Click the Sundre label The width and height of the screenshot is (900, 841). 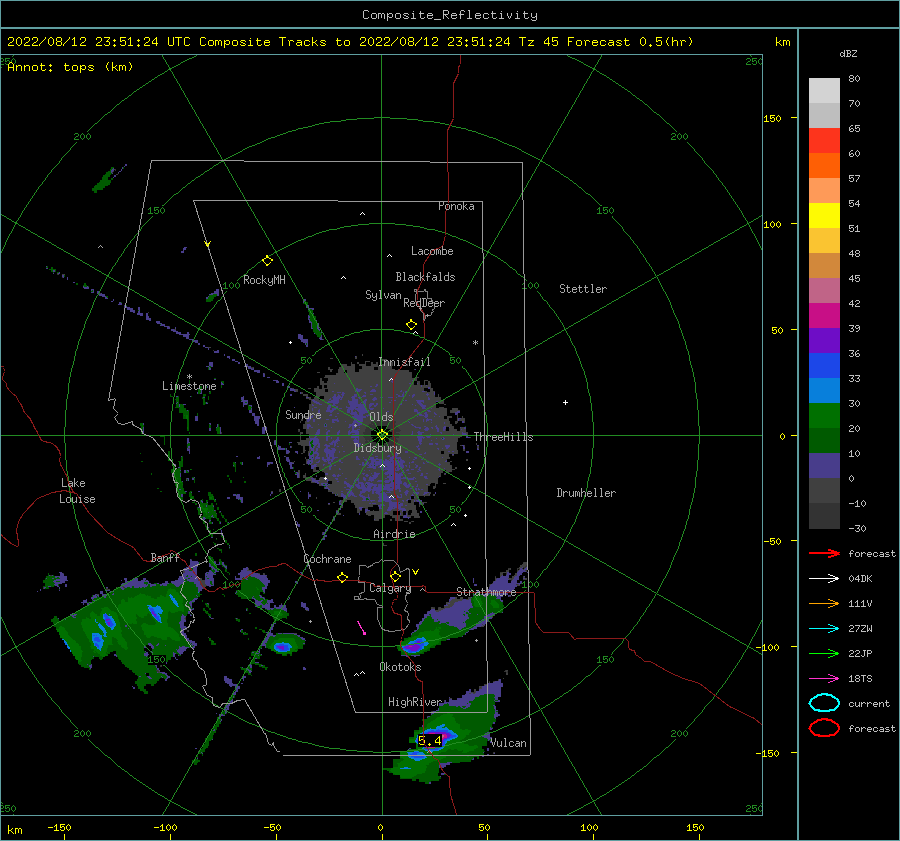pos(303,414)
